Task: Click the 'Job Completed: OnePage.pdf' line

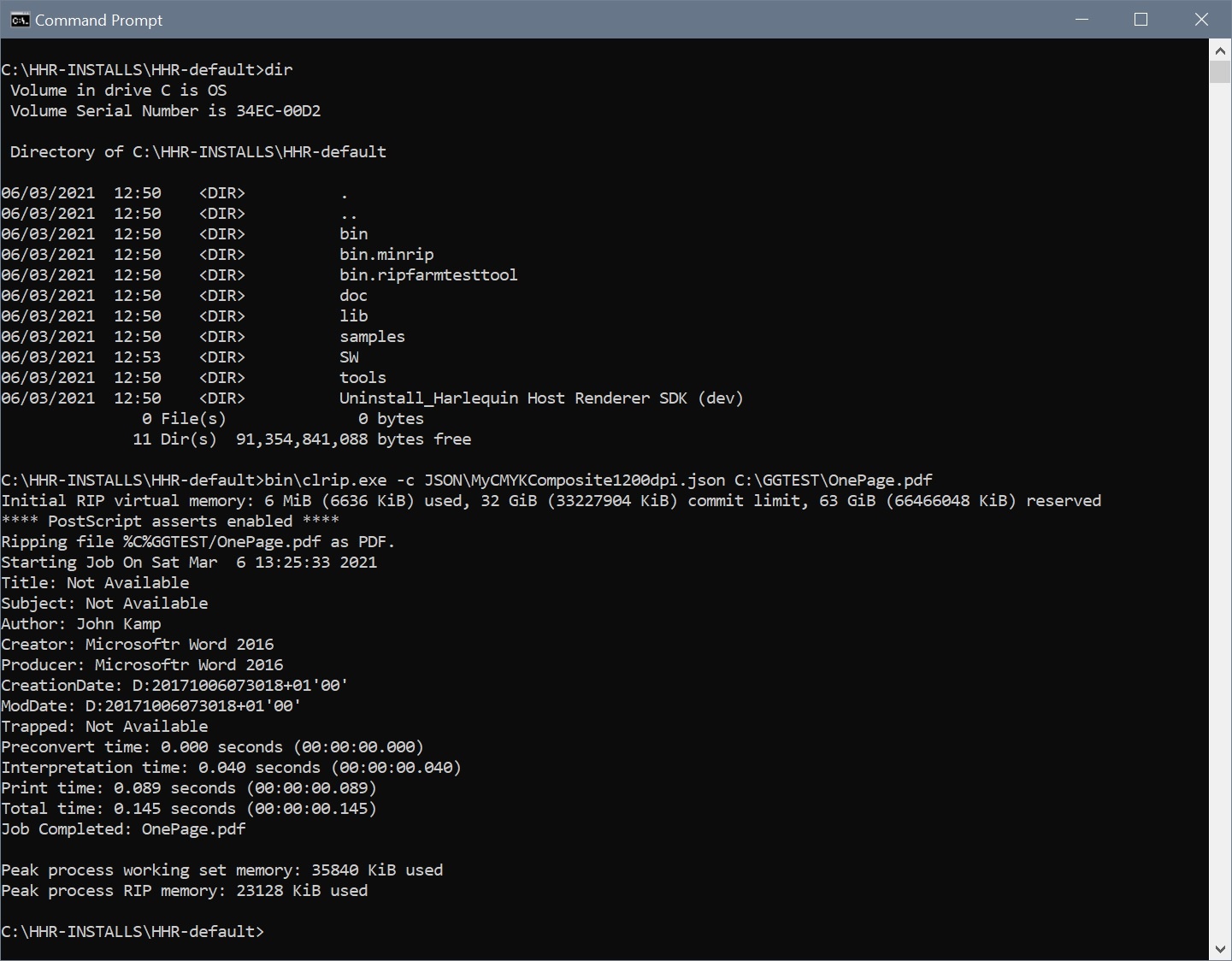Action: (x=123, y=829)
